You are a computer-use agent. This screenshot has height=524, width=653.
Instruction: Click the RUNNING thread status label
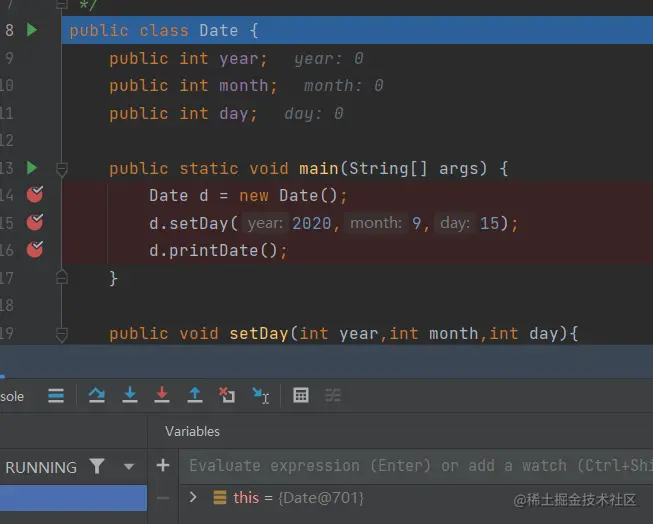(41, 467)
